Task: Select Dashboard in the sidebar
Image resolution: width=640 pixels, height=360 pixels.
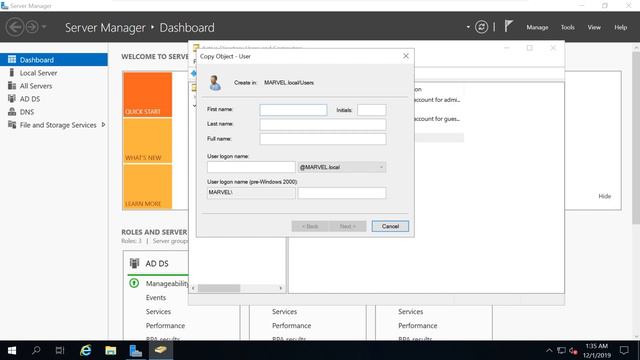Action: tap(54, 60)
